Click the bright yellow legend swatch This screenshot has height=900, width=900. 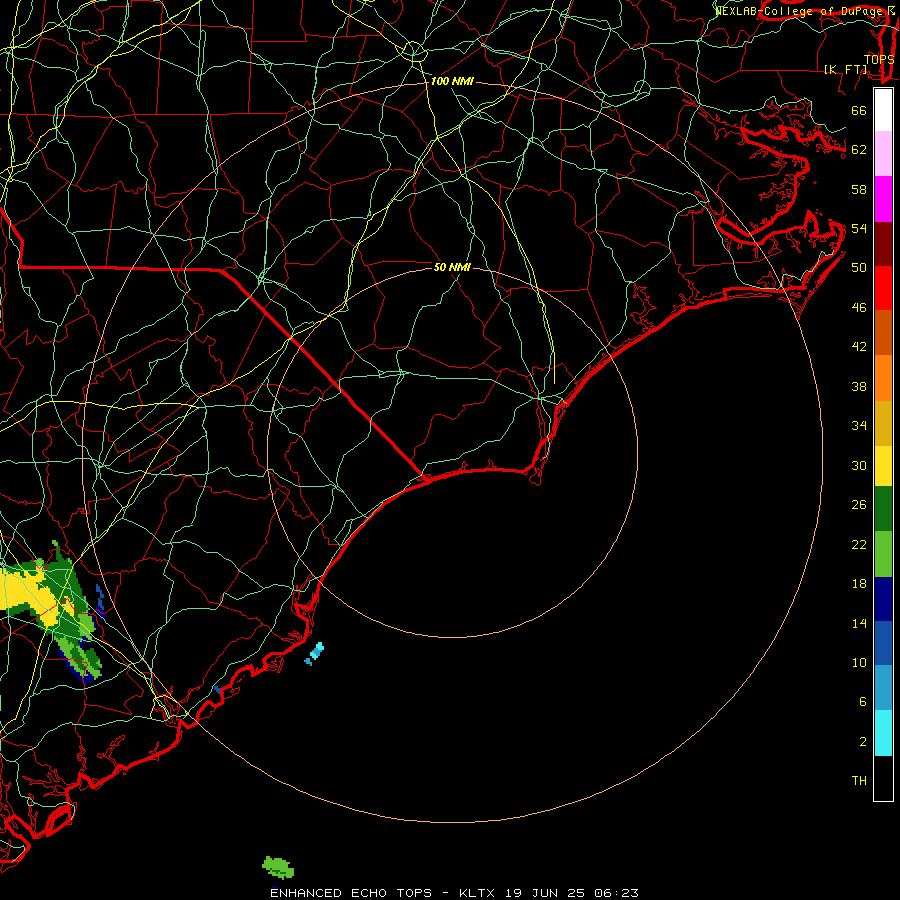click(883, 466)
